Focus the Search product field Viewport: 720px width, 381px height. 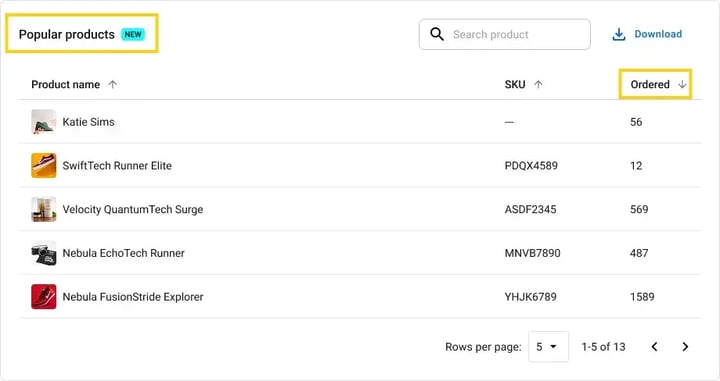pyautogui.click(x=505, y=34)
